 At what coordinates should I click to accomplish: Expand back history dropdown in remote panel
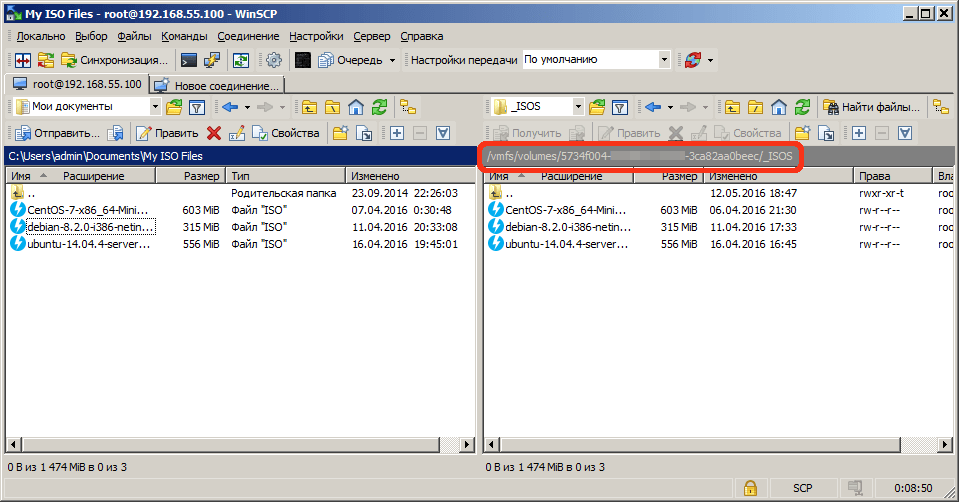click(x=670, y=107)
